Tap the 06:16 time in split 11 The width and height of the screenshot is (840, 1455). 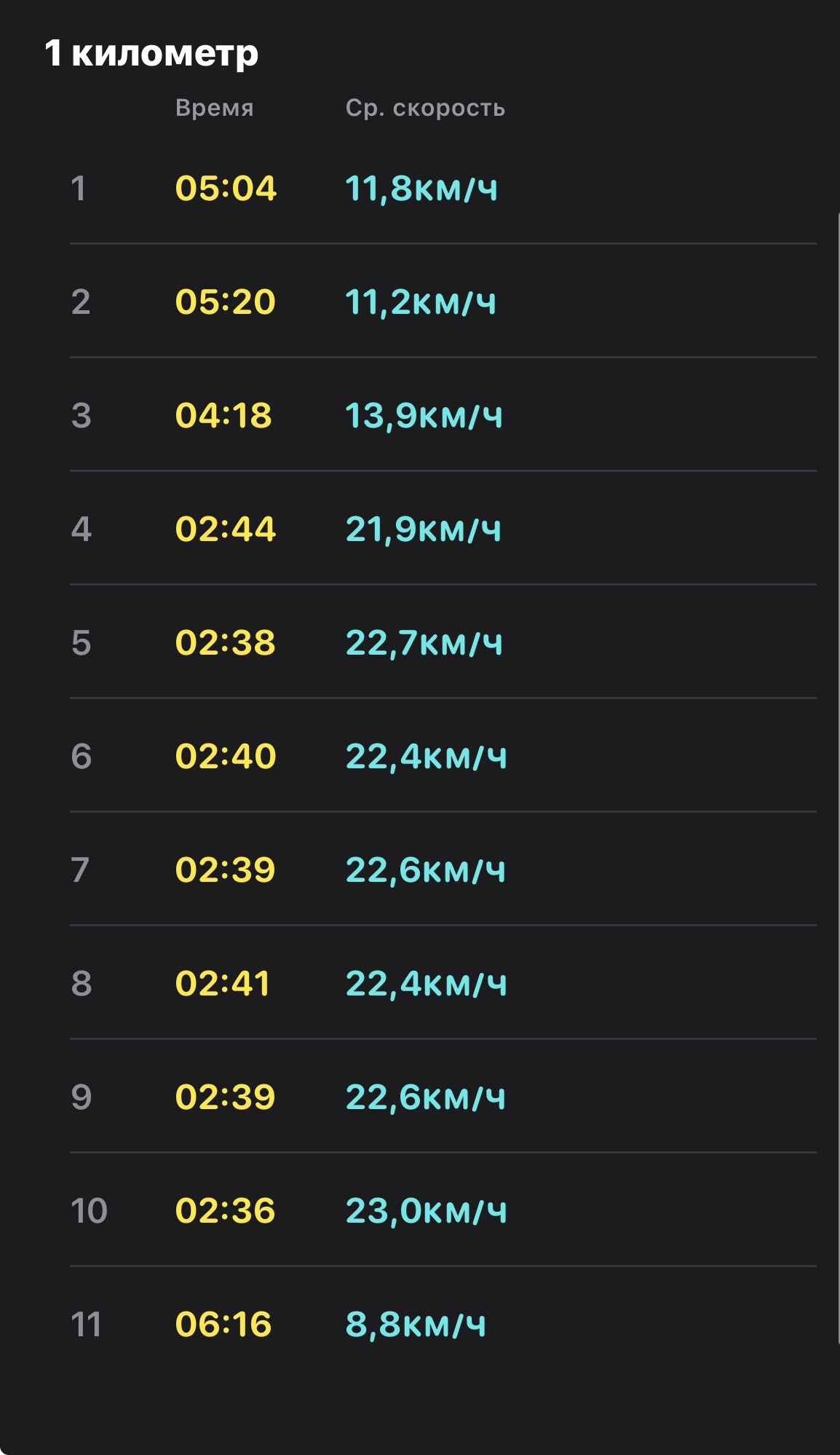click(223, 1325)
